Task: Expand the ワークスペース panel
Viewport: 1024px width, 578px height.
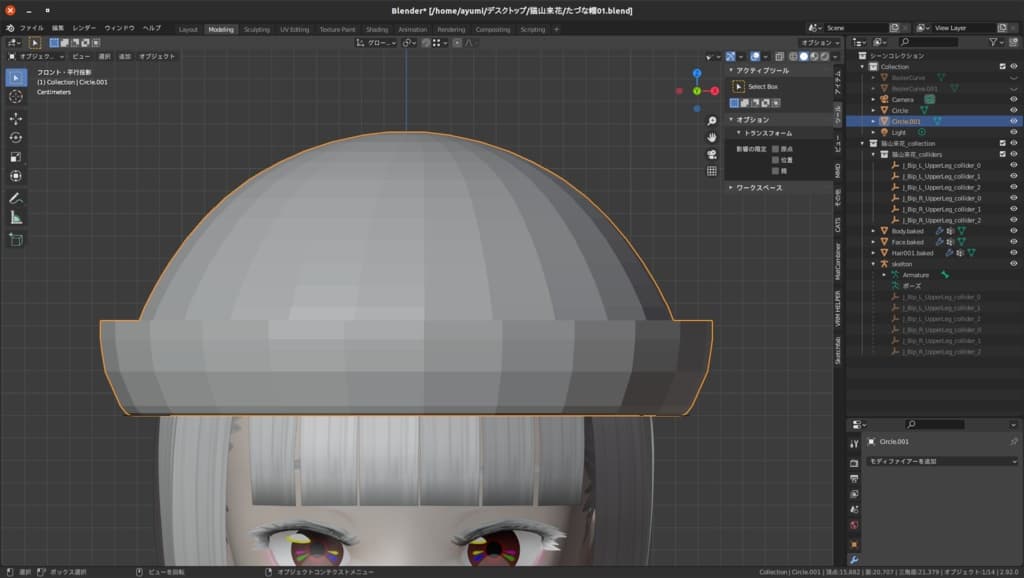Action: coord(758,187)
